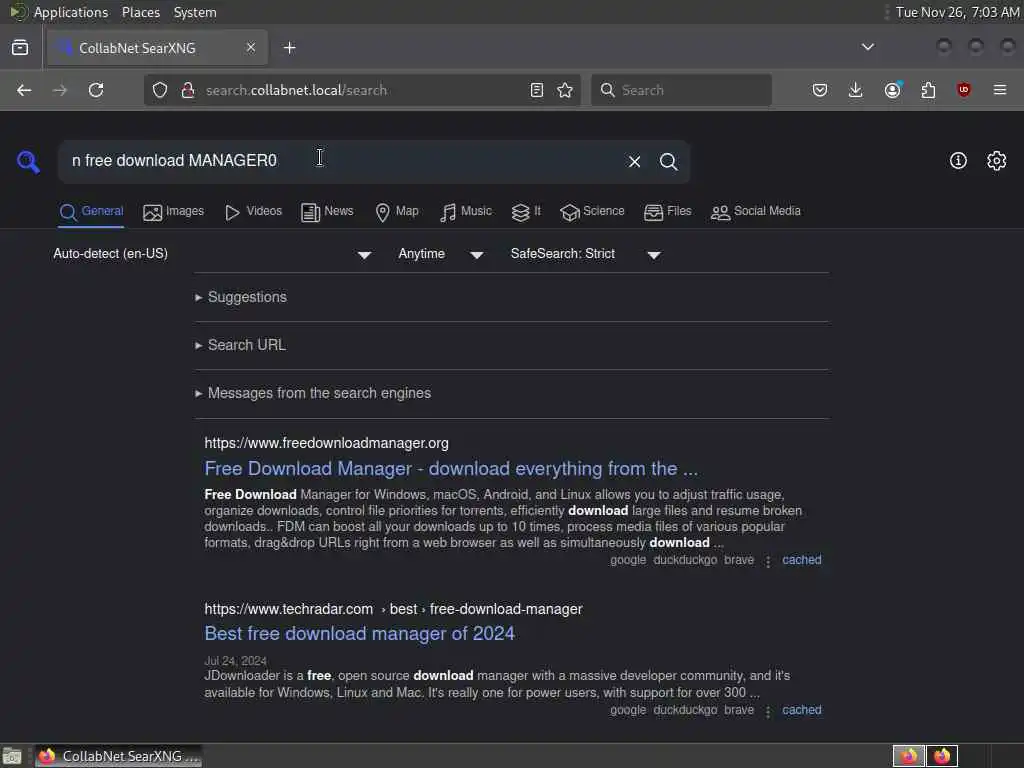Open the Applications menu
The height and width of the screenshot is (768, 1024).
pos(71,12)
